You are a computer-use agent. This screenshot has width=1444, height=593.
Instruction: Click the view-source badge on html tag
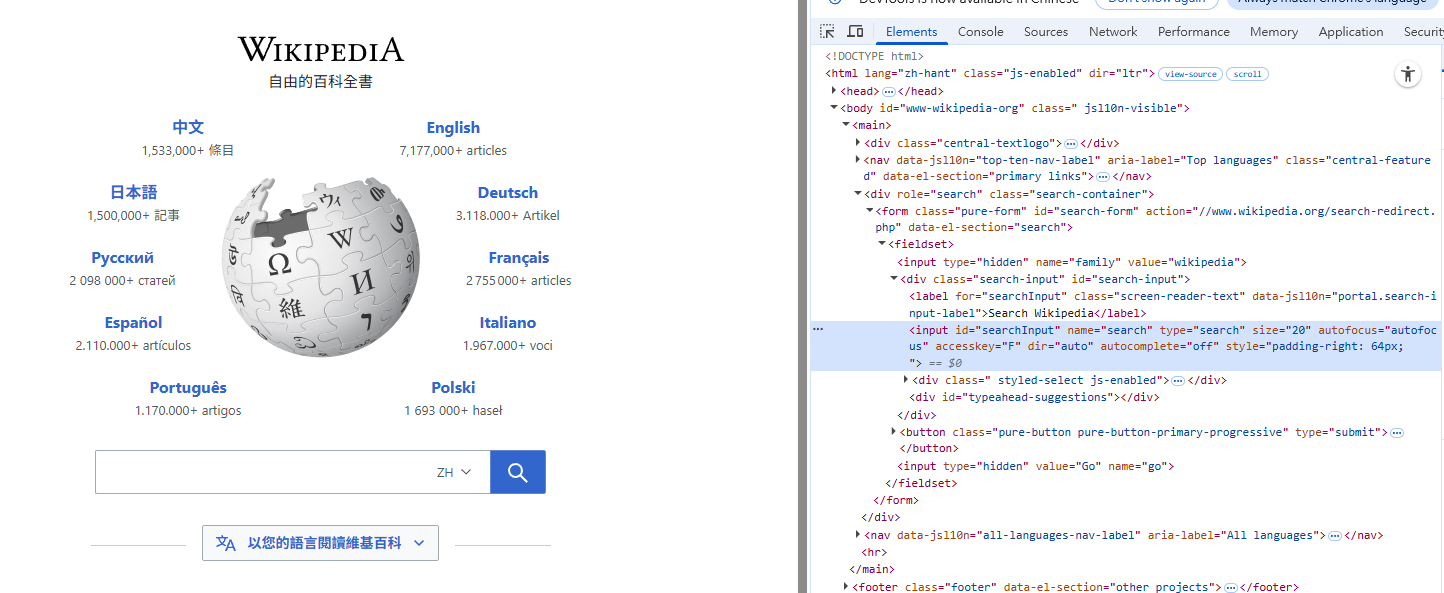tap(1190, 74)
